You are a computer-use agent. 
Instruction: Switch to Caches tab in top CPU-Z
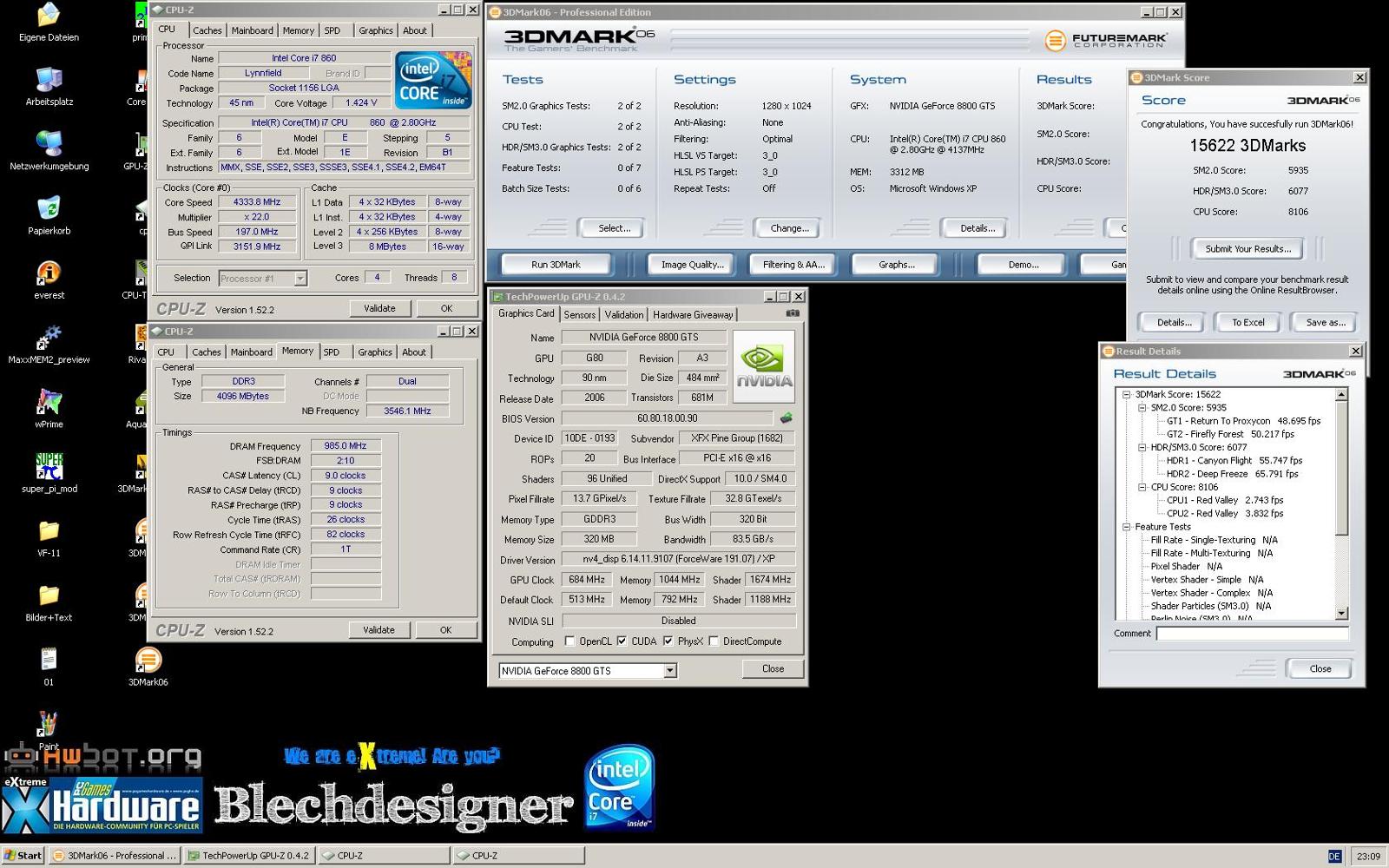click(207, 30)
